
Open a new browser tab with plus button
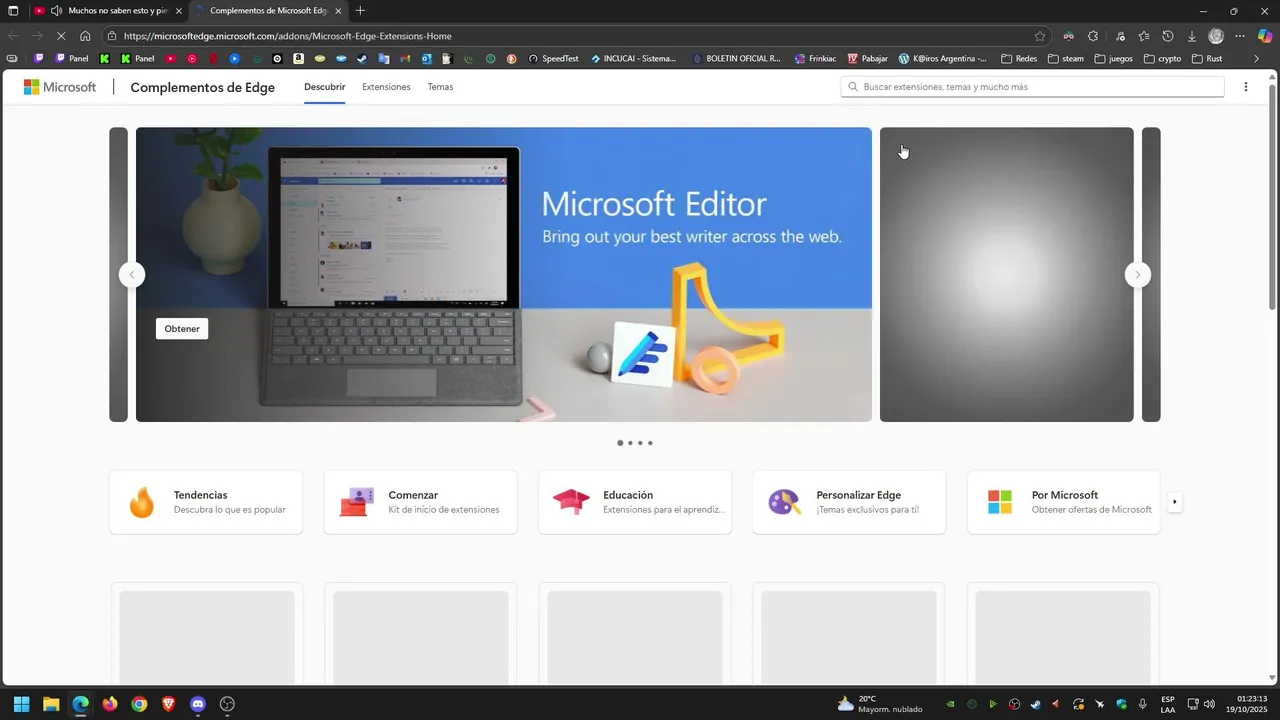[x=360, y=11]
